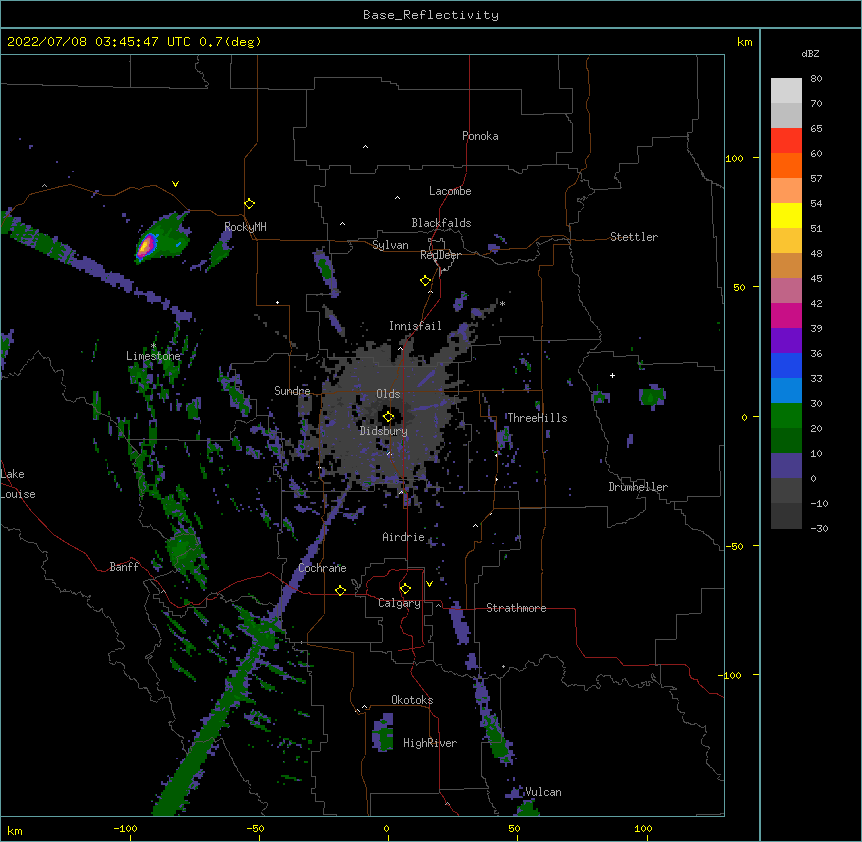Screen dimensions: 862x842
Task: Select the blue 33-36 dBZ legend swatch
Action: [x=786, y=365]
